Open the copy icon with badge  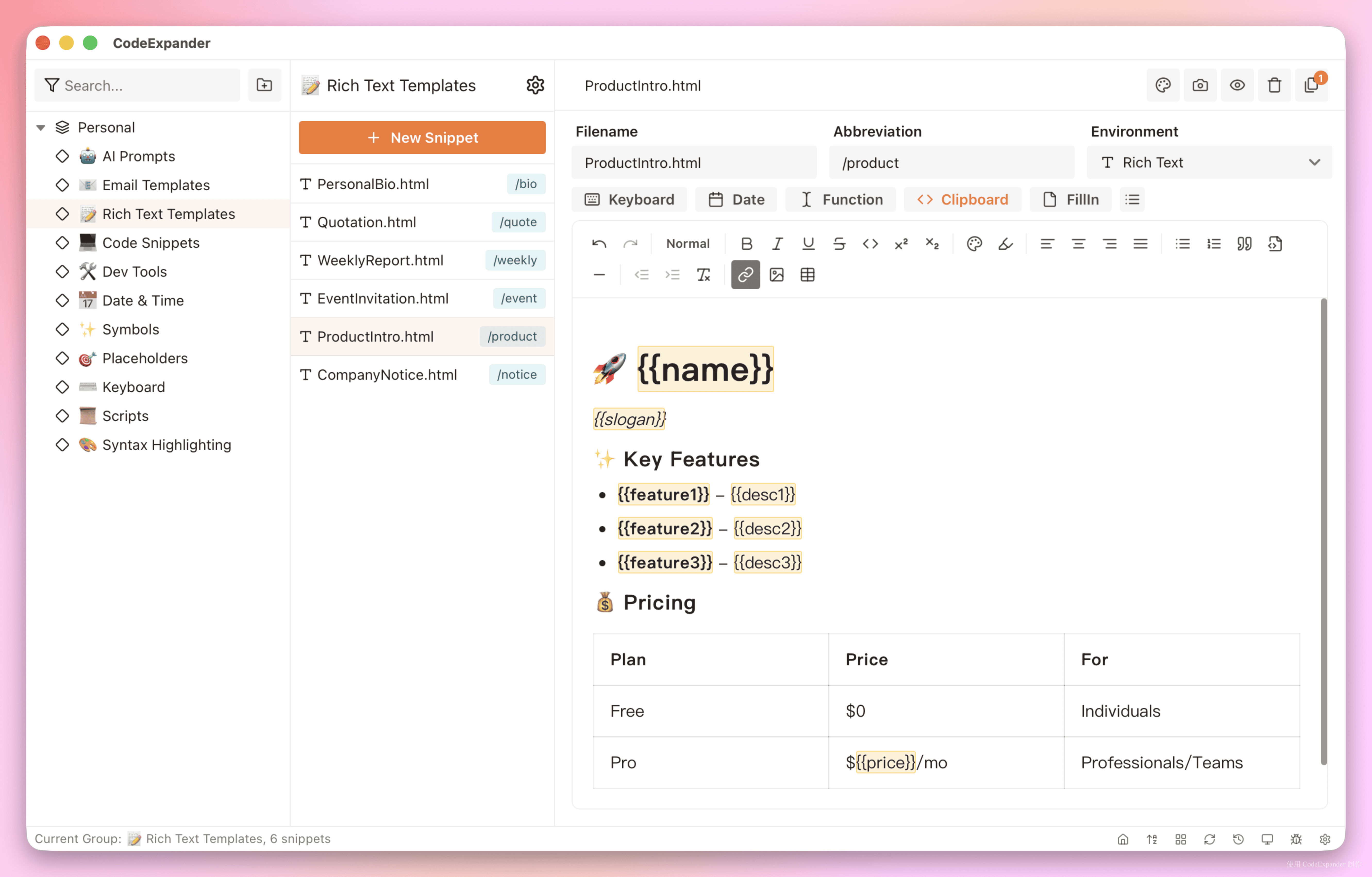click(x=1312, y=86)
